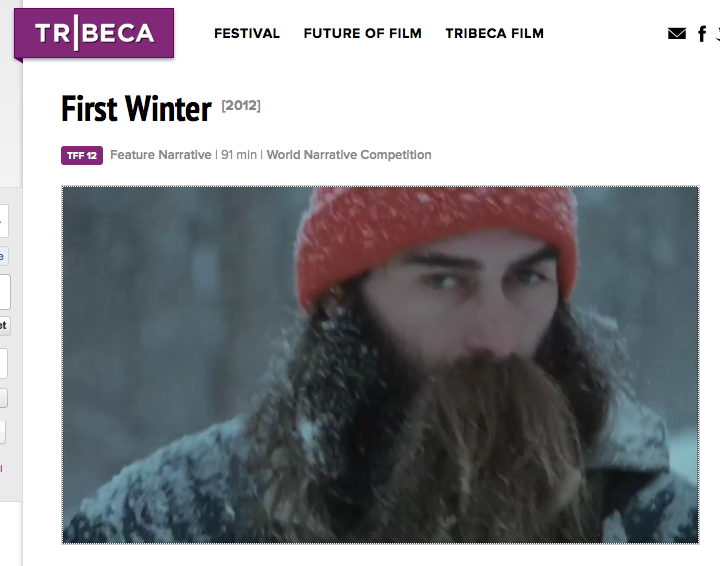Follow the World Narrative Competition link
The image size is (720, 566).
pos(349,155)
